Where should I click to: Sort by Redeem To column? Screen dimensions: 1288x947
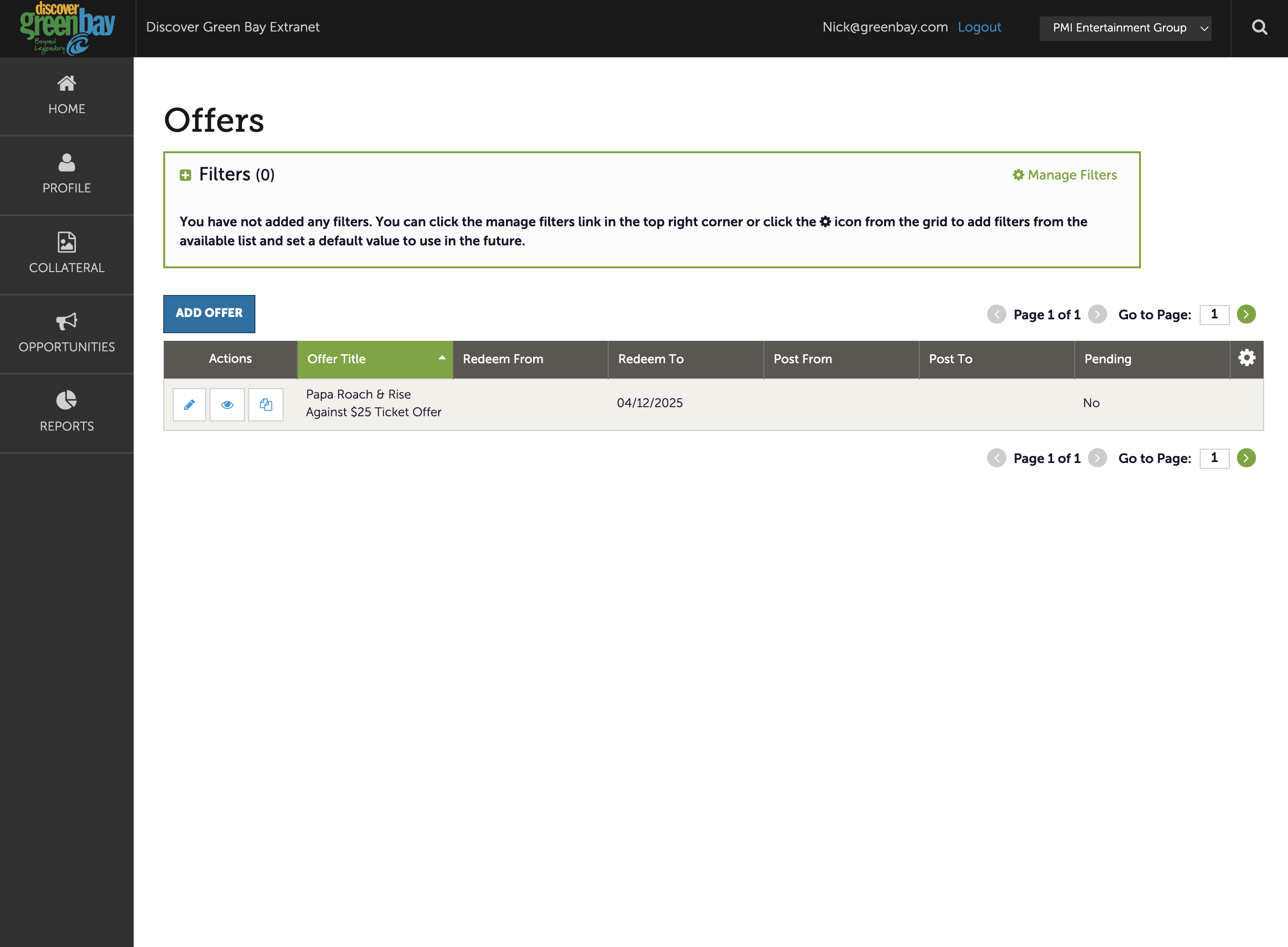pos(686,359)
